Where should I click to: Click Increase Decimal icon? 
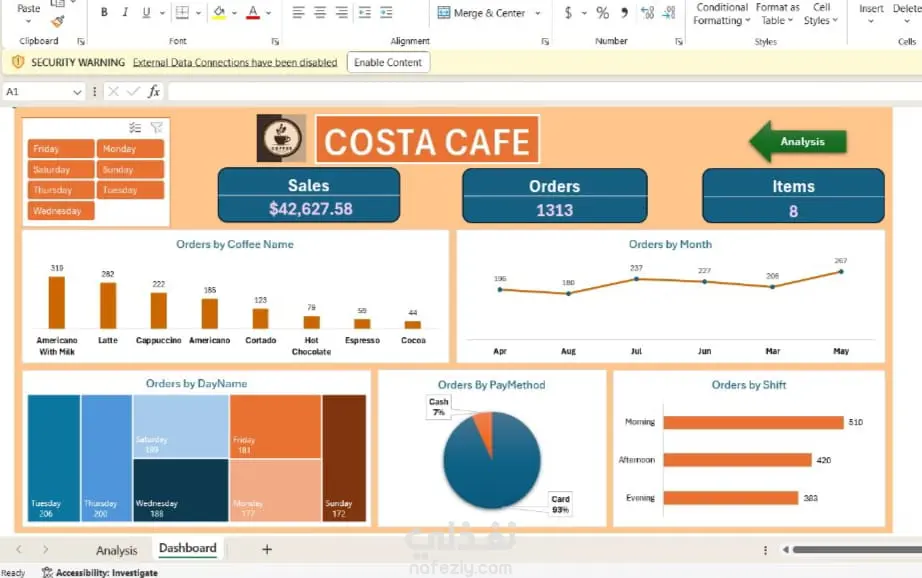[647, 12]
